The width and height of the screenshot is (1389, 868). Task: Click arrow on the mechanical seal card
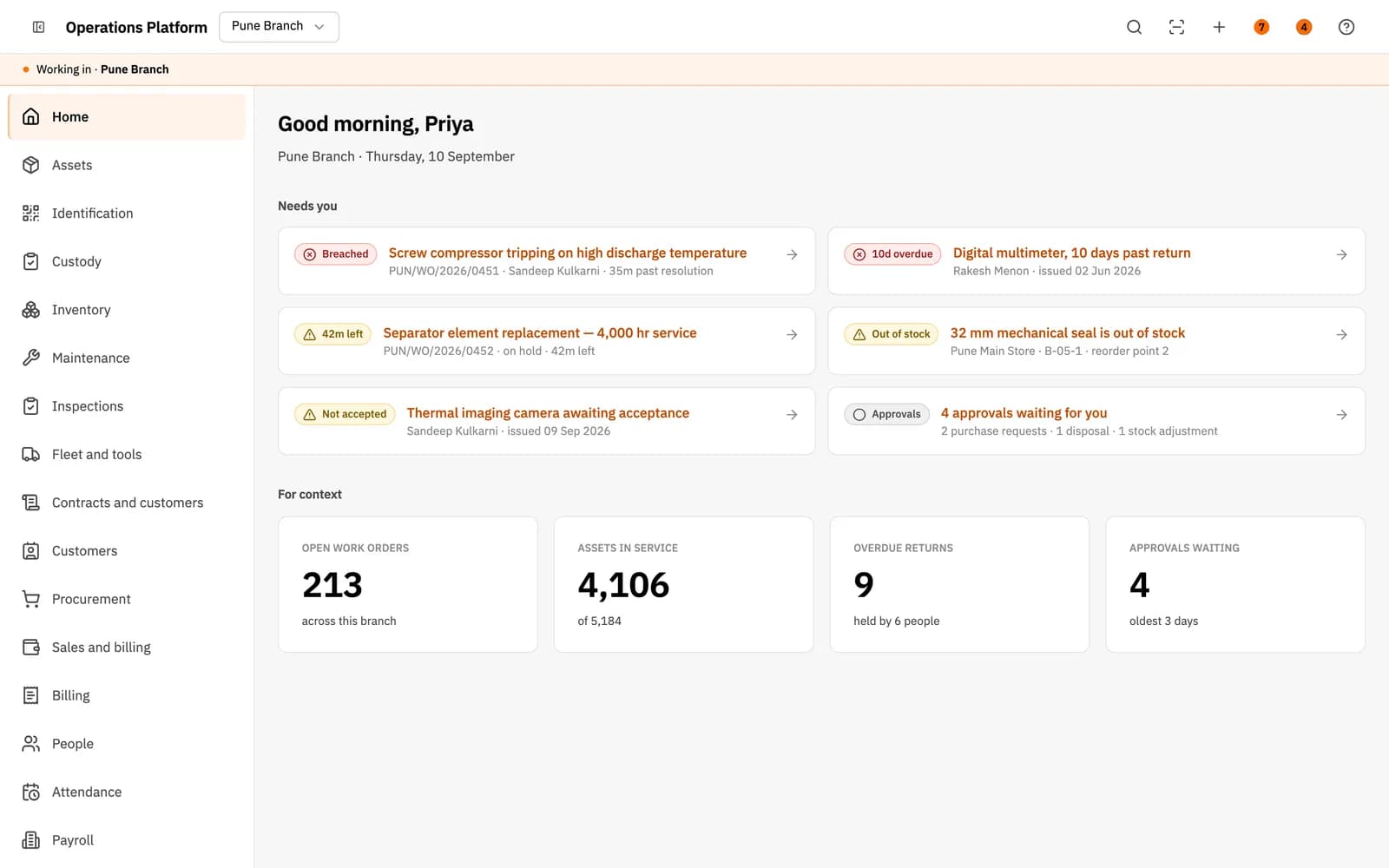tap(1341, 334)
